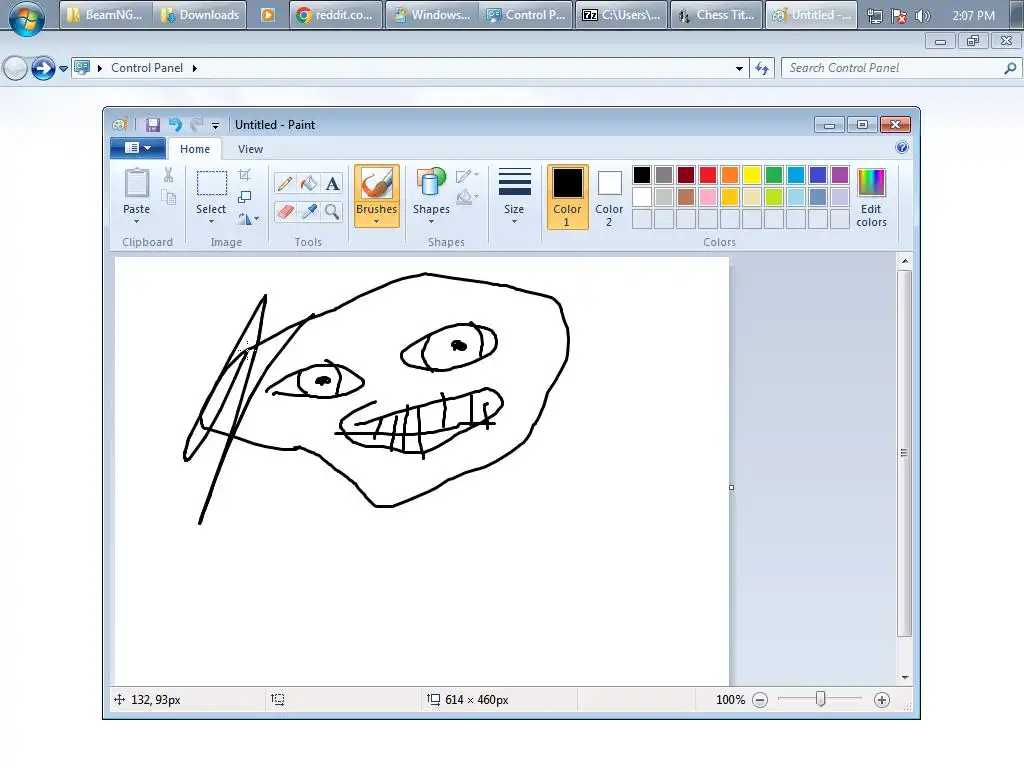Viewport: 1024px width, 768px height.
Task: Switch to the View ribbon tab
Action: 250,149
